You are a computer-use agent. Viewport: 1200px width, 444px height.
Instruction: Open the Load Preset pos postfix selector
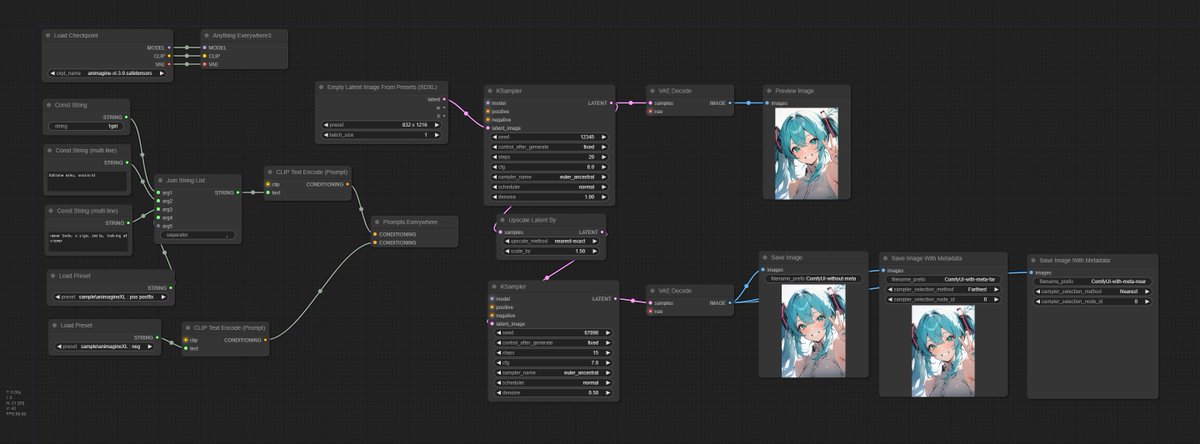click(110, 297)
